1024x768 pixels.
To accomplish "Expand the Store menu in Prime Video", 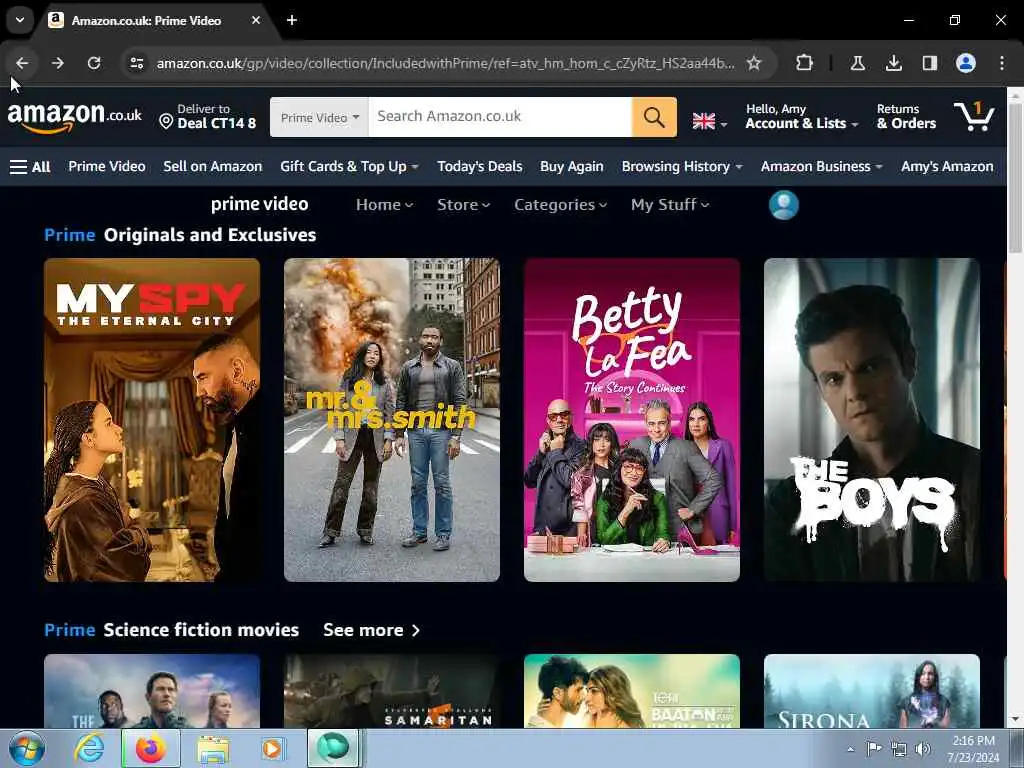I will (x=464, y=205).
